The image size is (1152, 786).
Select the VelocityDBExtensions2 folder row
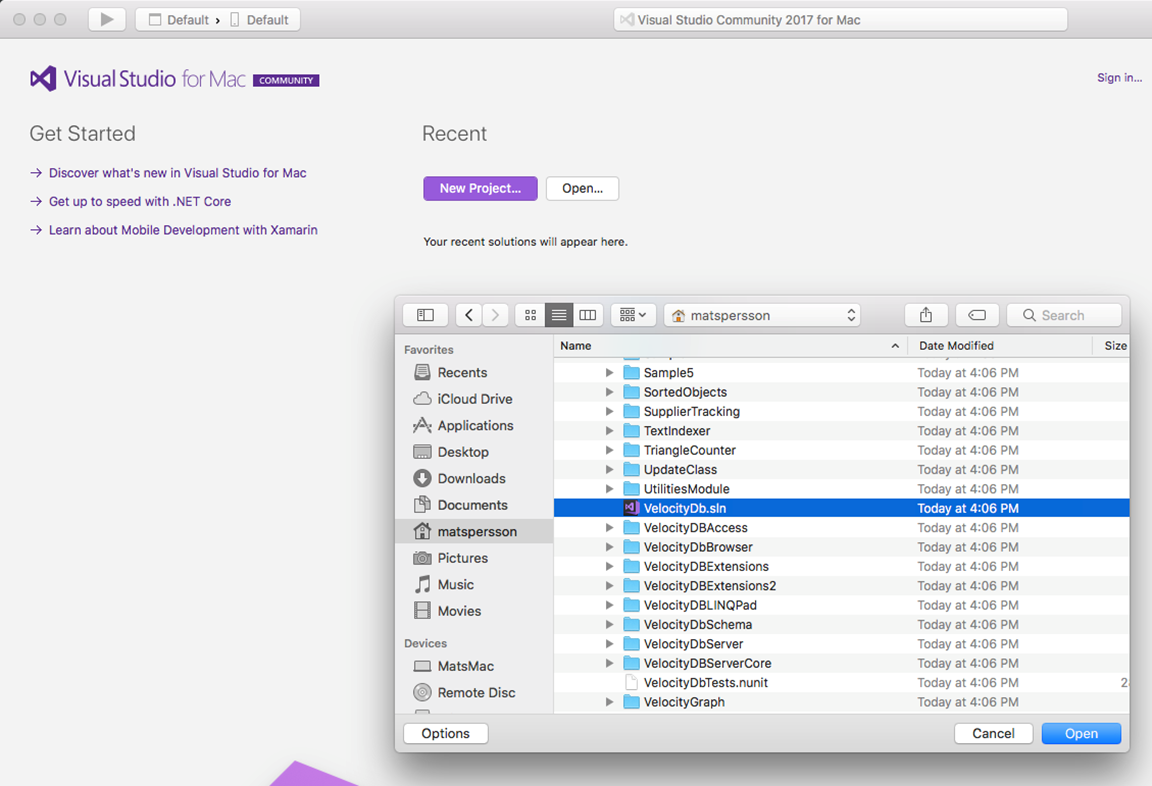841,585
